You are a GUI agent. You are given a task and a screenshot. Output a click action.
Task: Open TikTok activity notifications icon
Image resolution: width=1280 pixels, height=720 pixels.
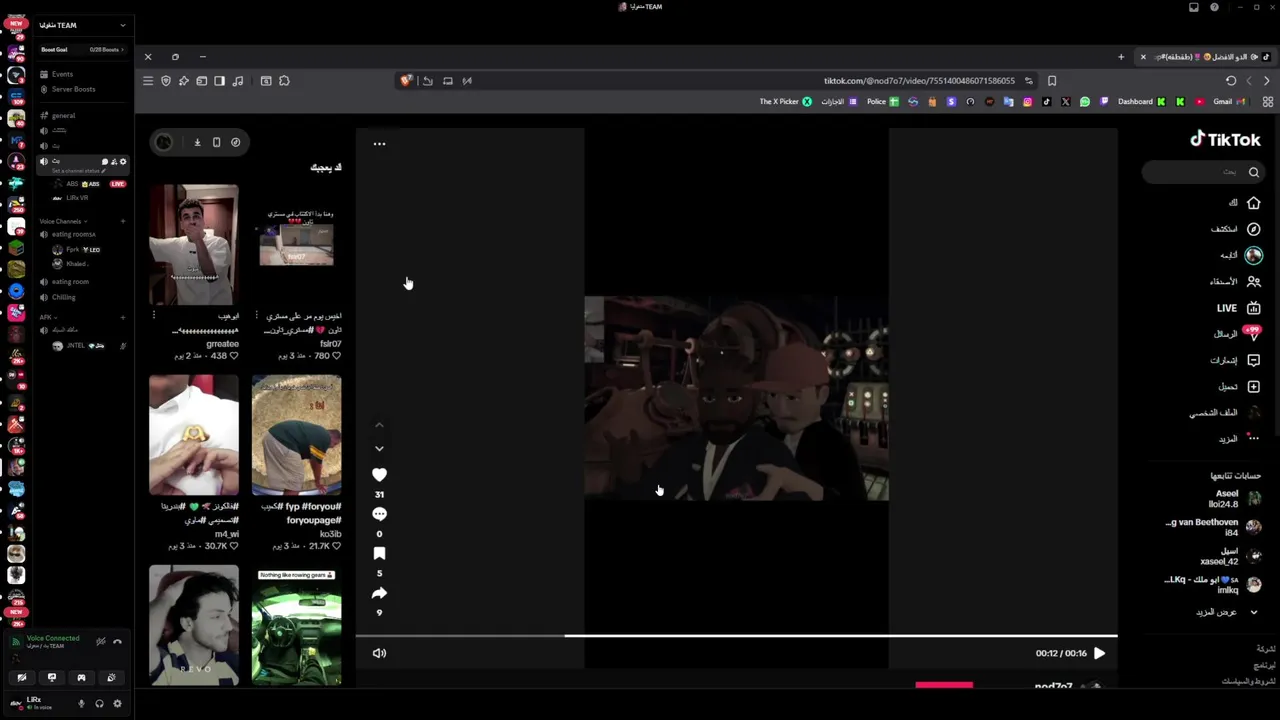(x=1253, y=360)
